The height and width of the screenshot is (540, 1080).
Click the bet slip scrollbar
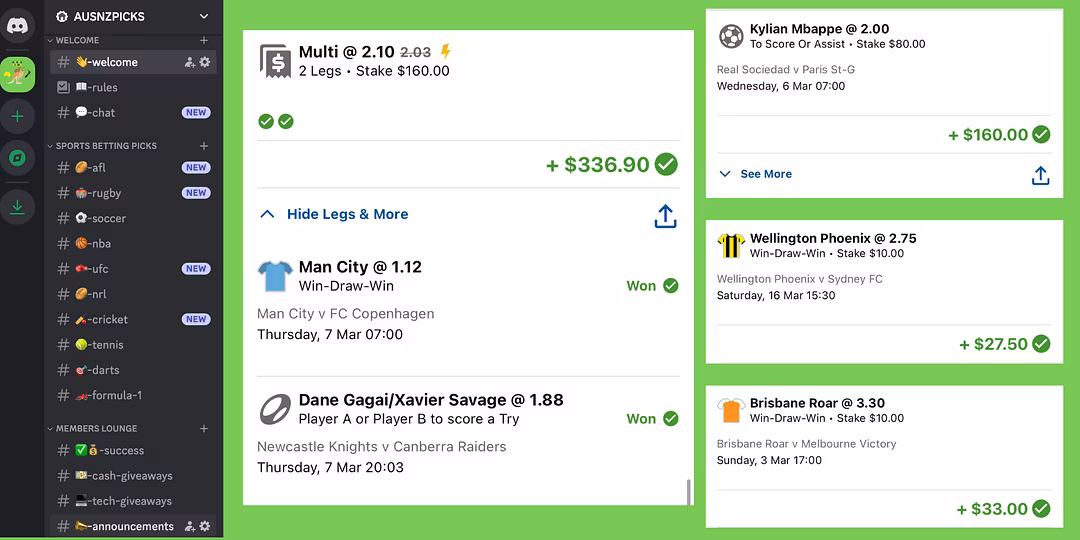click(x=687, y=492)
